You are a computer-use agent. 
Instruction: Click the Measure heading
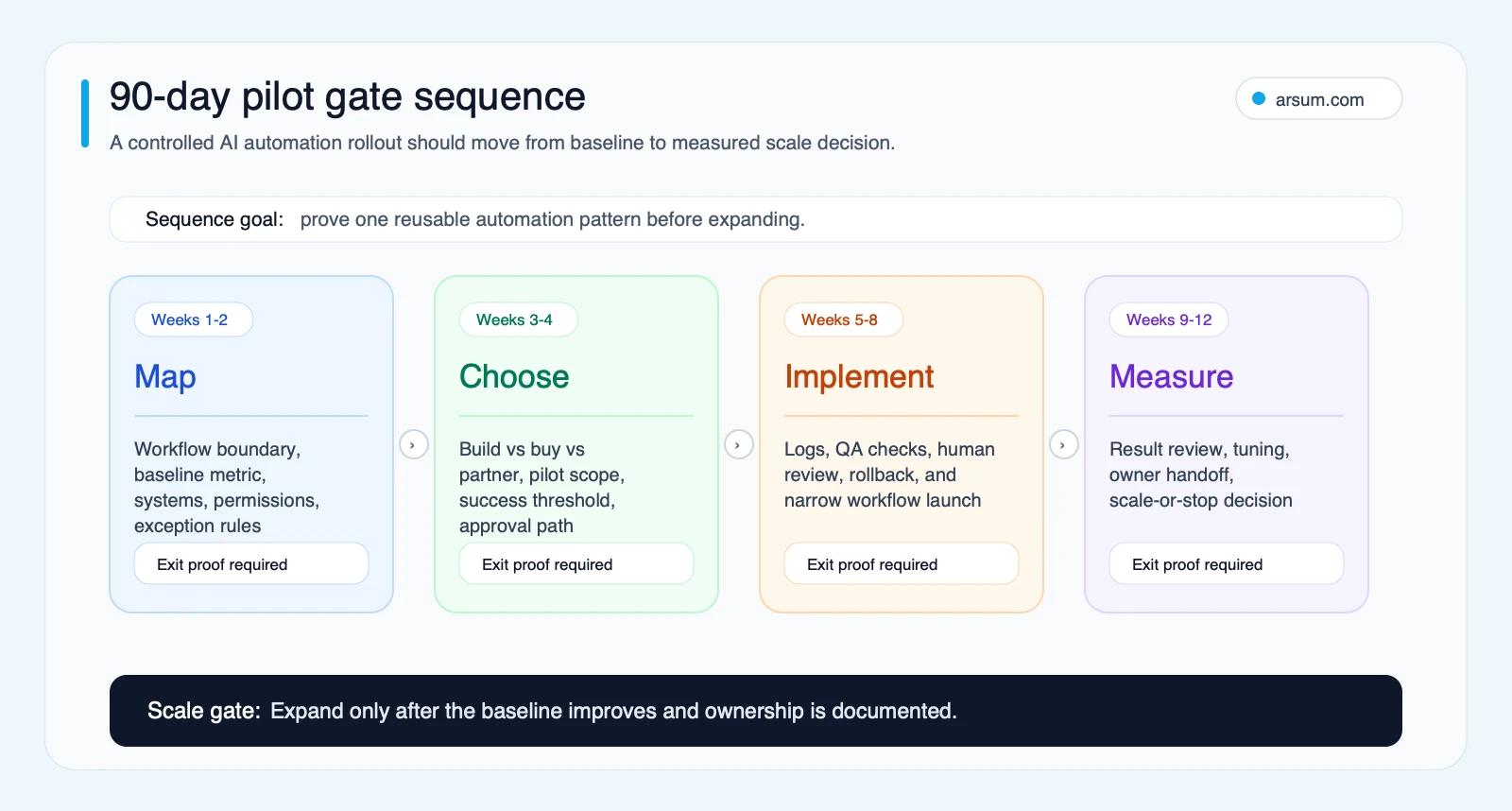pyautogui.click(x=1171, y=376)
